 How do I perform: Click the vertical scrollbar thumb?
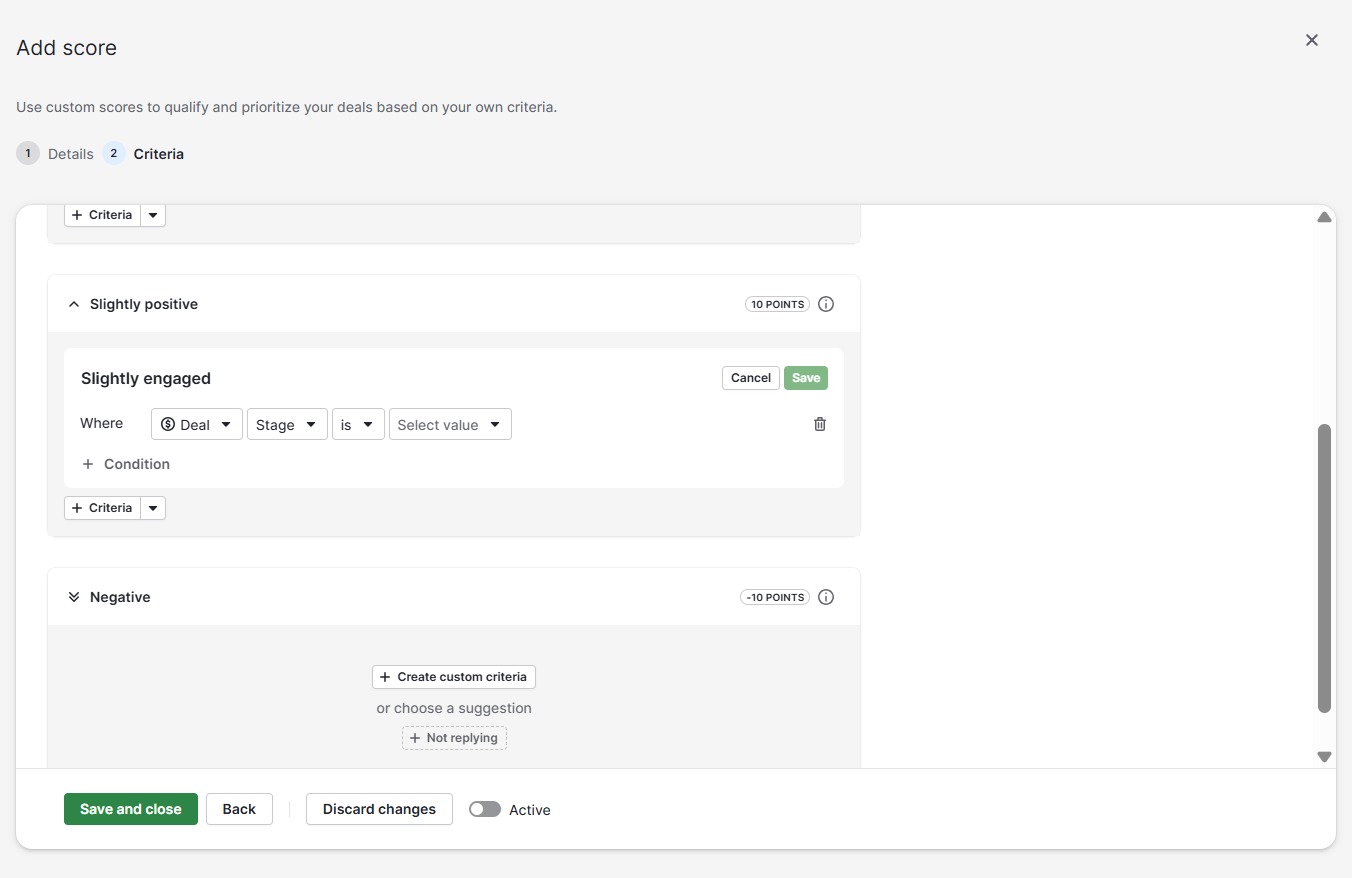(x=1324, y=568)
